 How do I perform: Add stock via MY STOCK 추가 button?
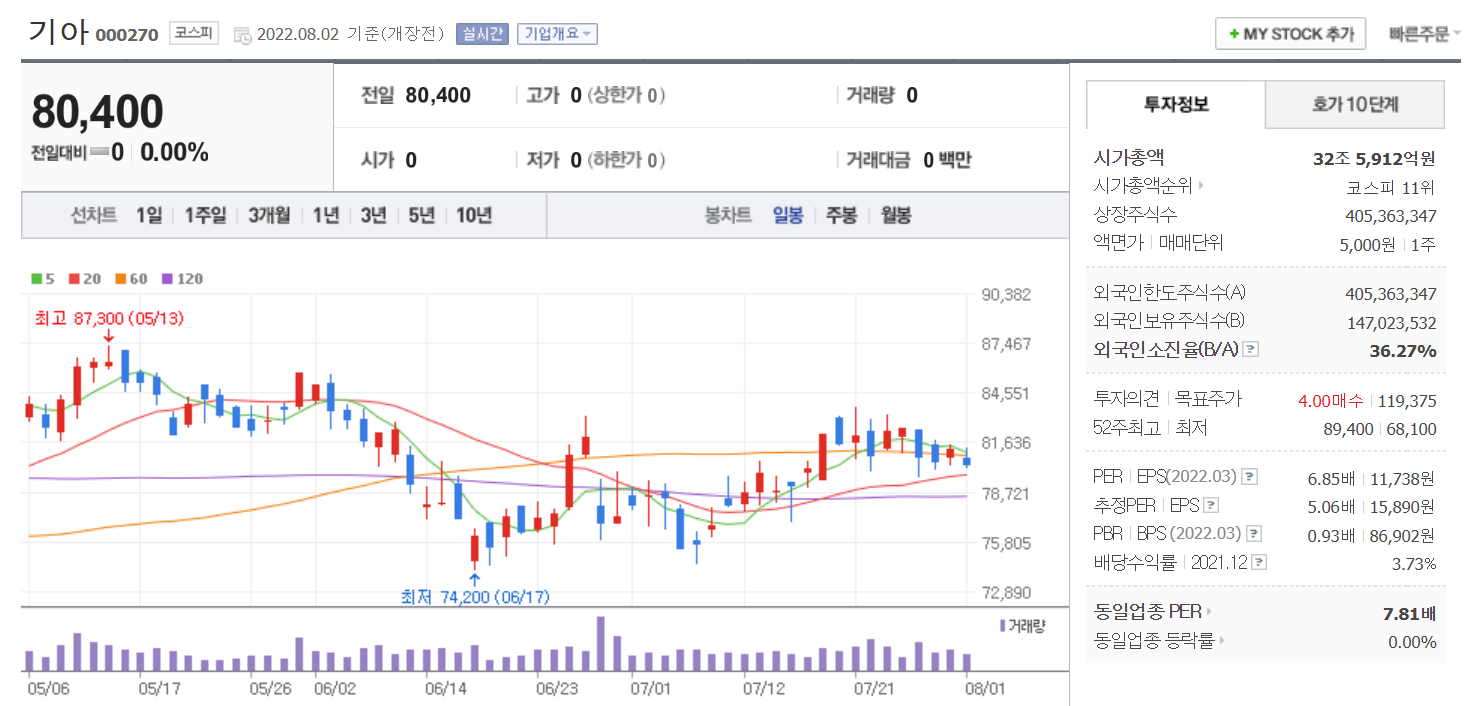point(1291,34)
